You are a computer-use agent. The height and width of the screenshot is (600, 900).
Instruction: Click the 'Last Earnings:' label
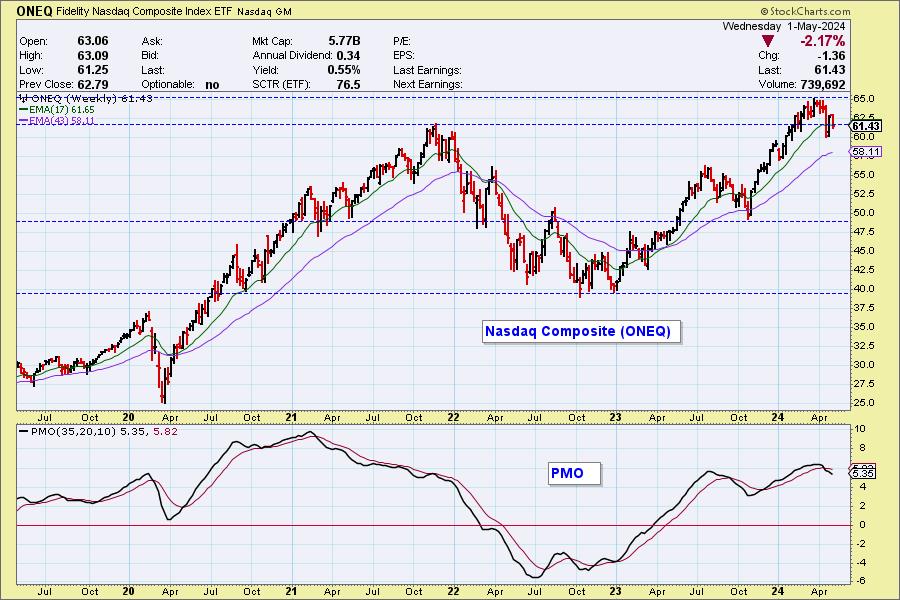tap(427, 70)
